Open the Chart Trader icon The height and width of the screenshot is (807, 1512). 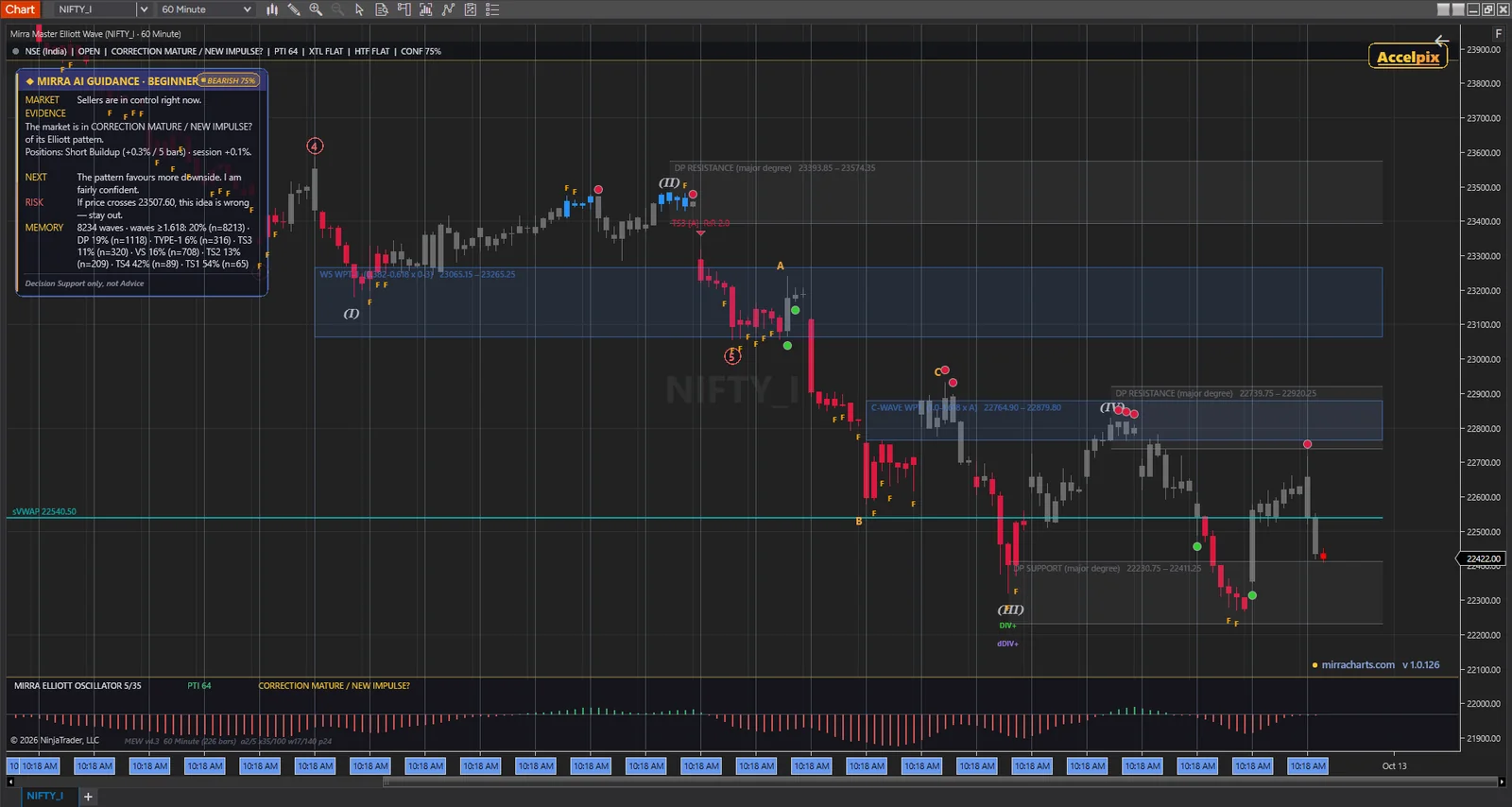point(404,9)
